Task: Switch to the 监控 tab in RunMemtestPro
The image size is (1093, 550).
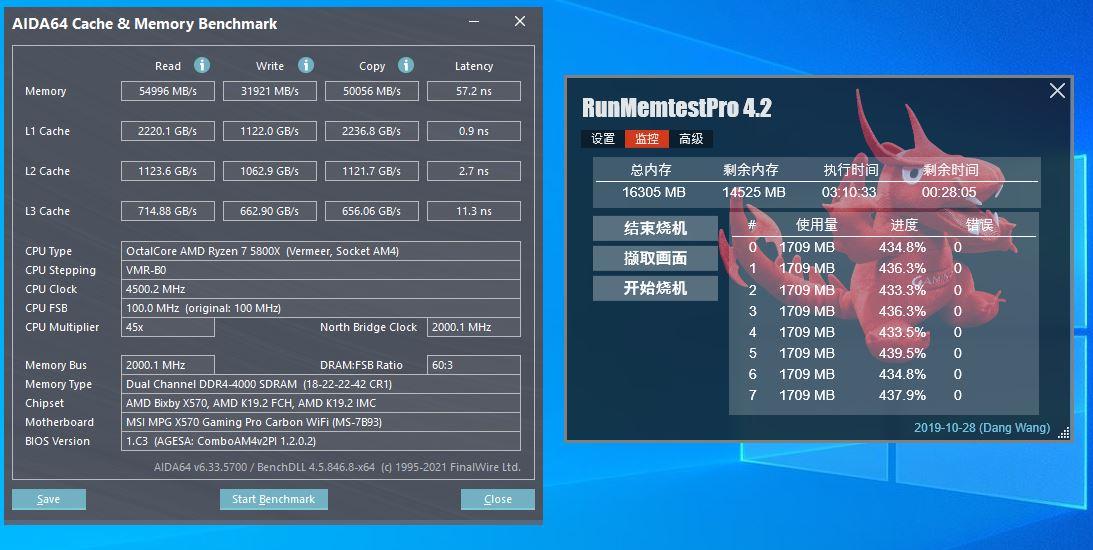Action: point(647,139)
